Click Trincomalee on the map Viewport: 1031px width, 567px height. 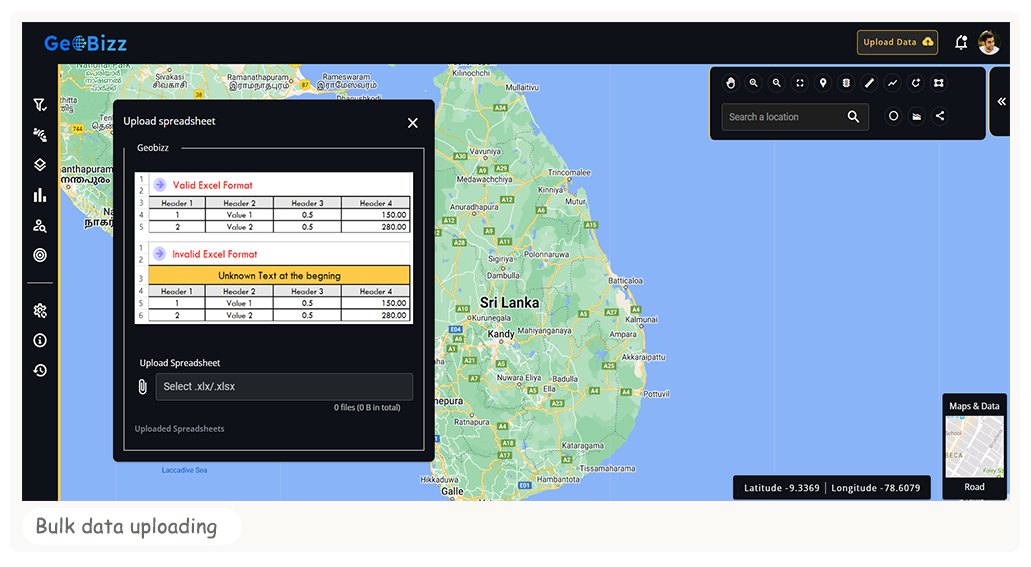569,172
